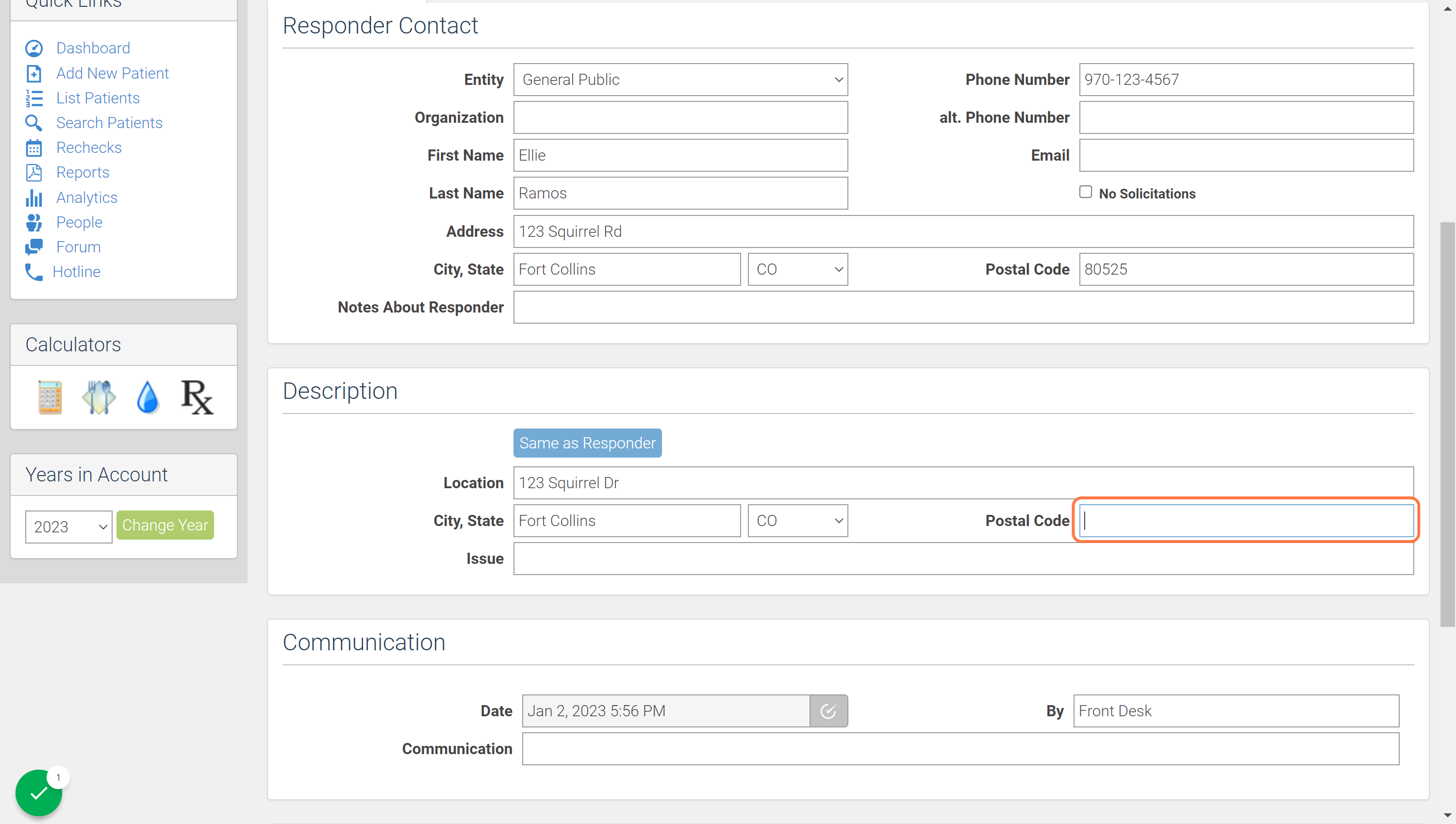Screen dimensions: 1456x824
Task: Open the year 2023 dropdown
Action: pyautogui.click(x=68, y=527)
